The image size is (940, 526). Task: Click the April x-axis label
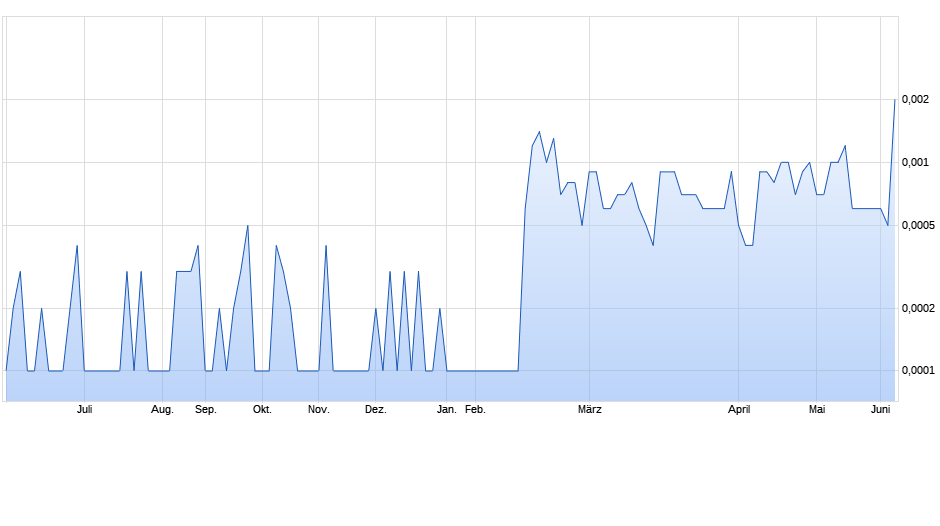[739, 410]
